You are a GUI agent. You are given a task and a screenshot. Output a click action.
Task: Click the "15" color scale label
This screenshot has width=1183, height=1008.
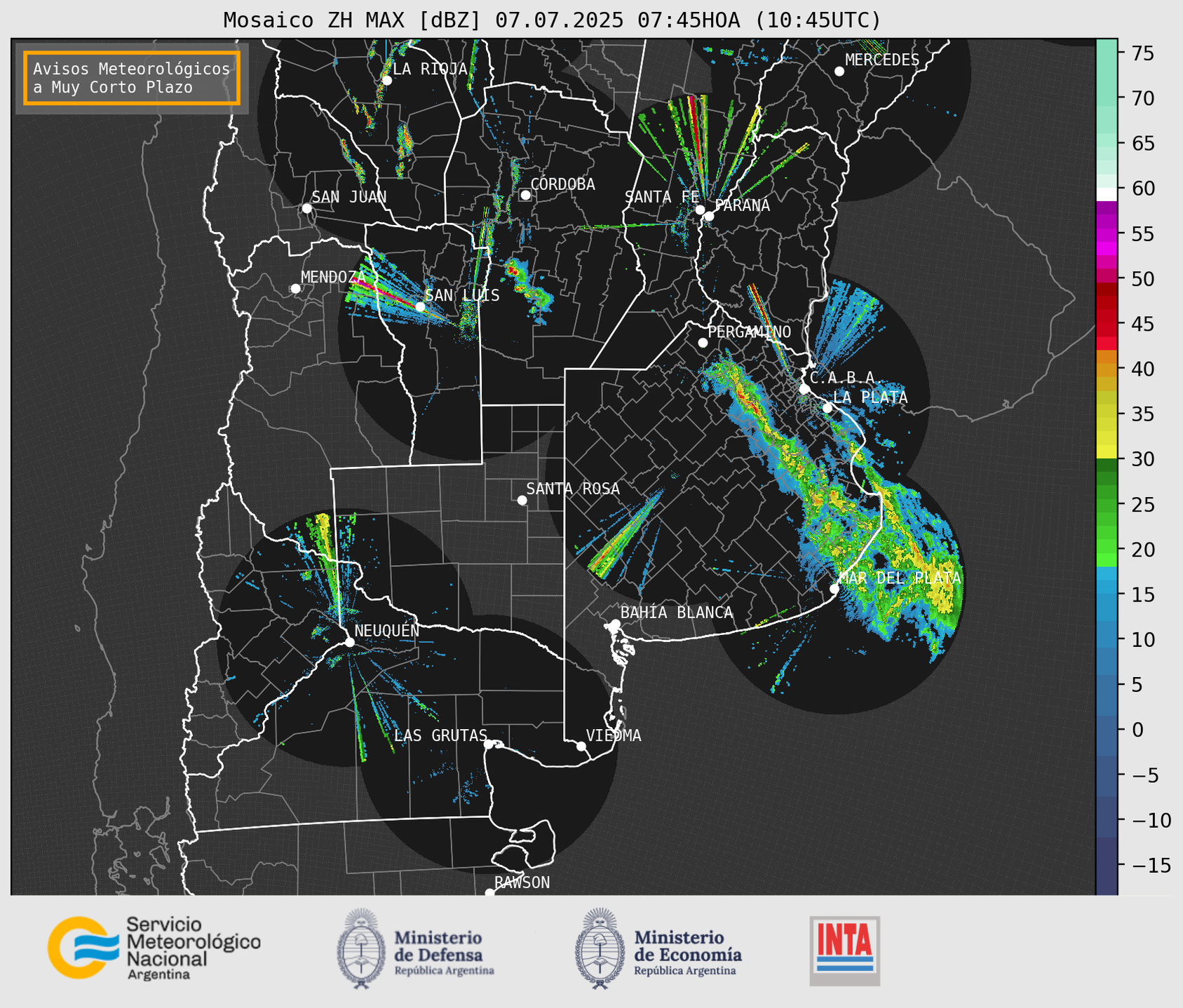[1142, 594]
